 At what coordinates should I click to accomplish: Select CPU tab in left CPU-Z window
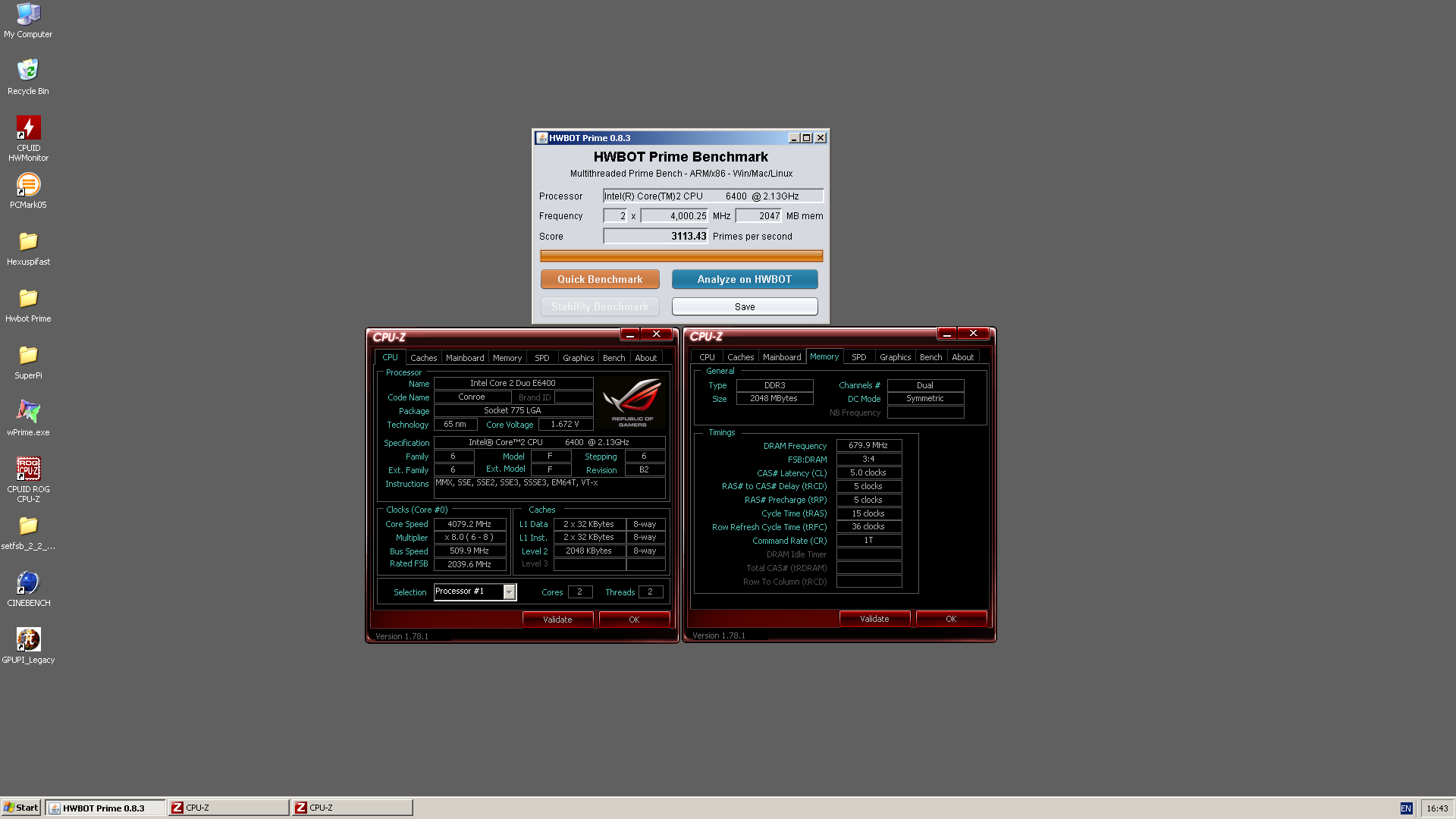click(390, 357)
